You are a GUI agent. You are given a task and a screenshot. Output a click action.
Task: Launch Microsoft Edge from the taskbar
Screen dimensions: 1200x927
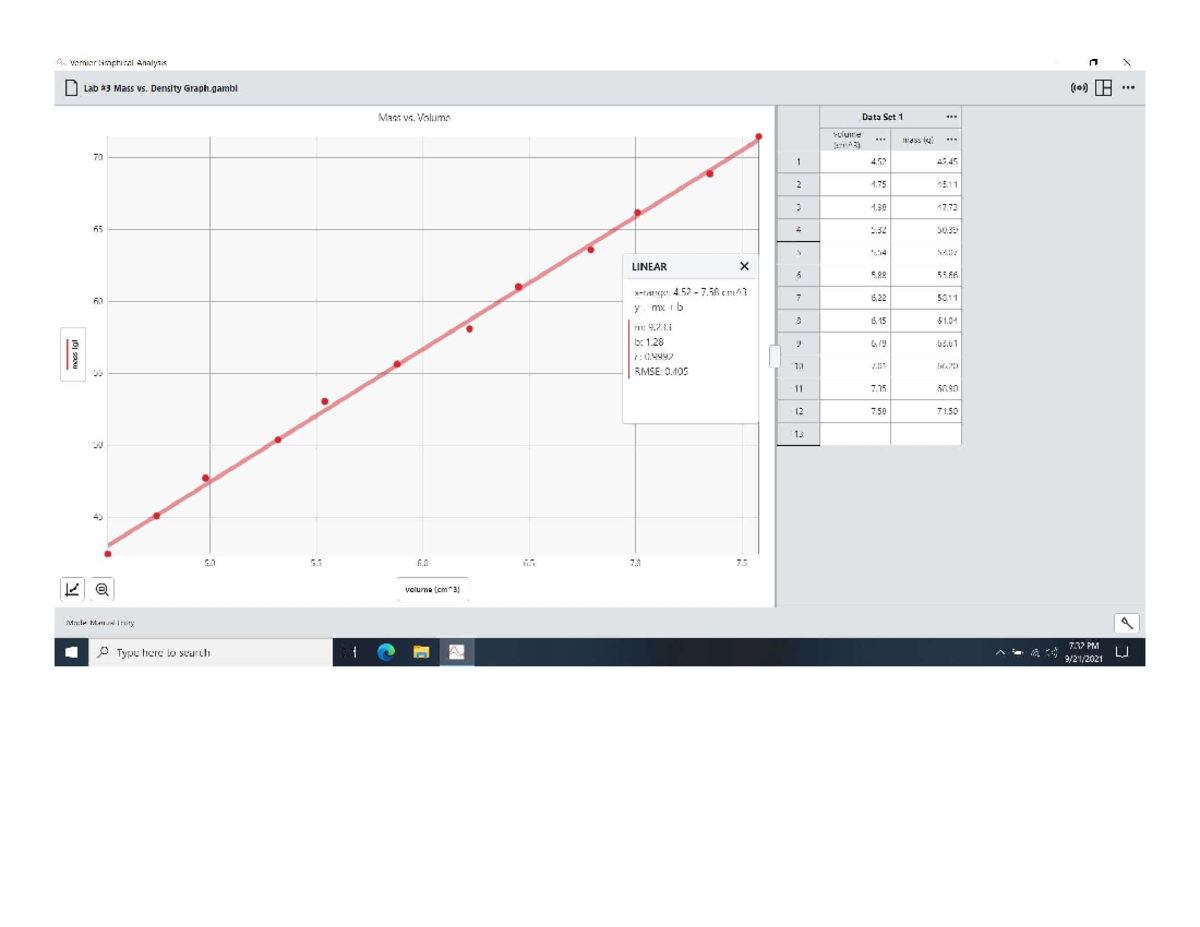pos(385,651)
